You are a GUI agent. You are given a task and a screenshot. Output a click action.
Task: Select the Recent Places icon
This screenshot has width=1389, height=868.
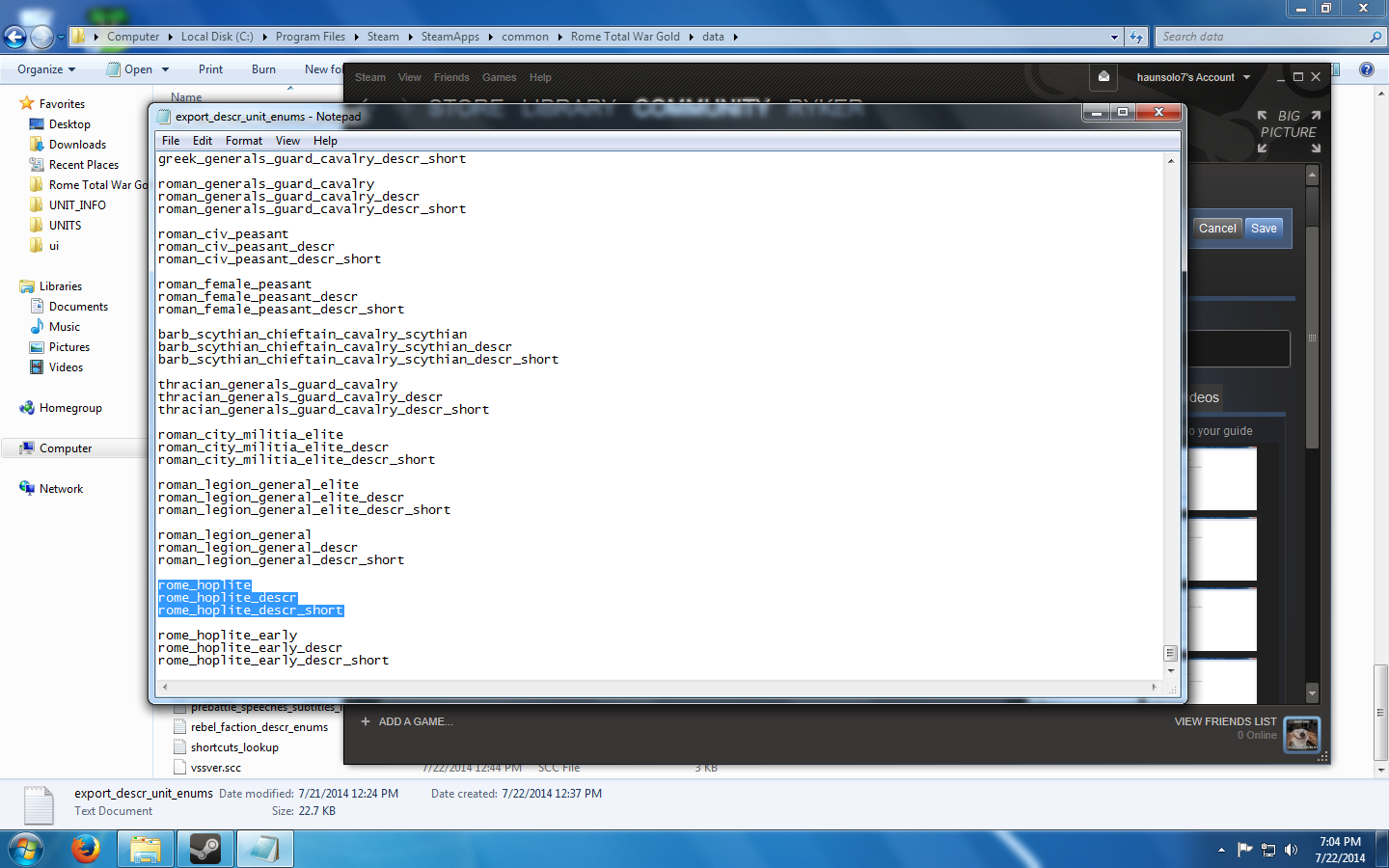(x=37, y=165)
